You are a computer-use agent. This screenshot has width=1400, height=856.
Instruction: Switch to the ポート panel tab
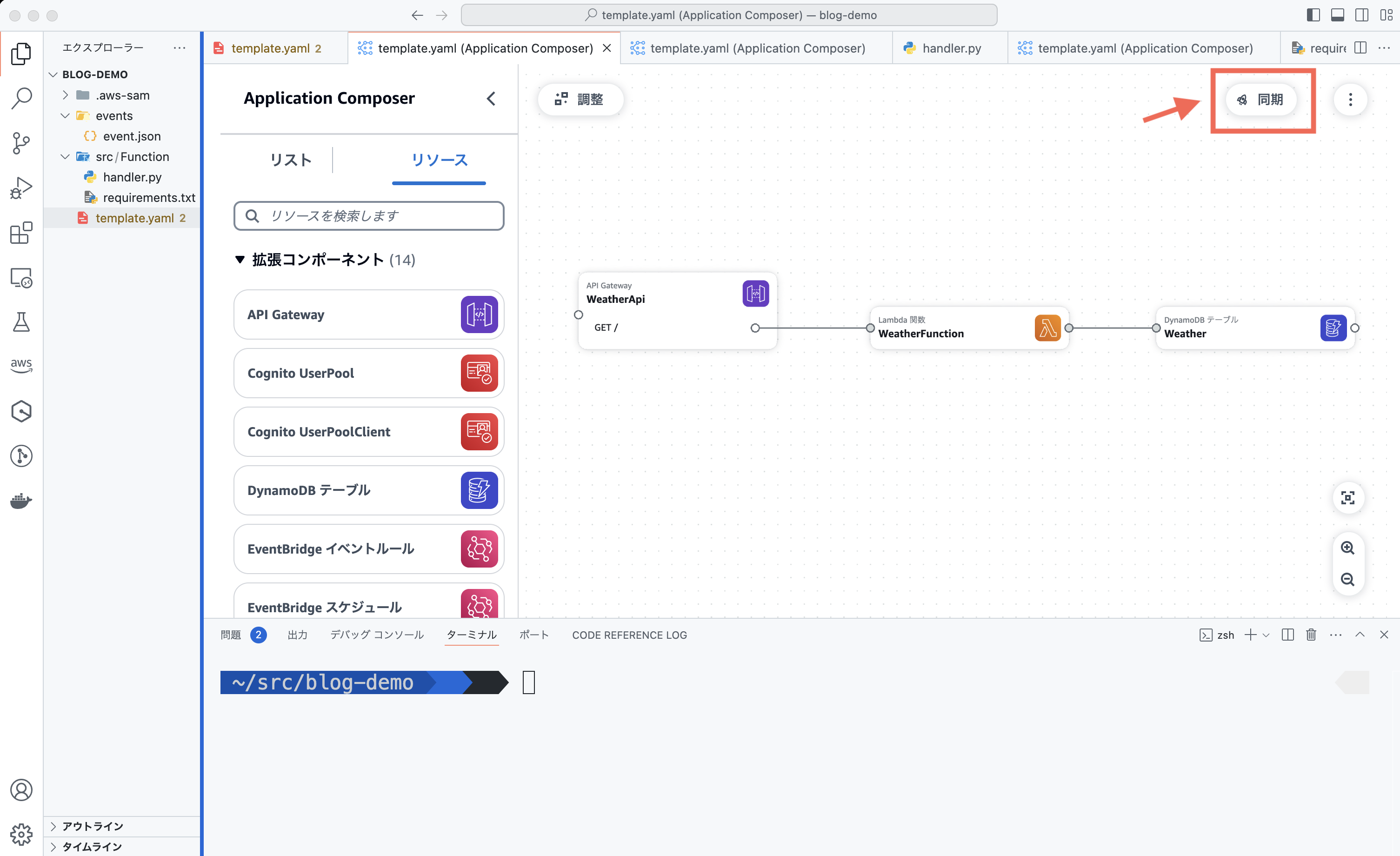point(534,635)
